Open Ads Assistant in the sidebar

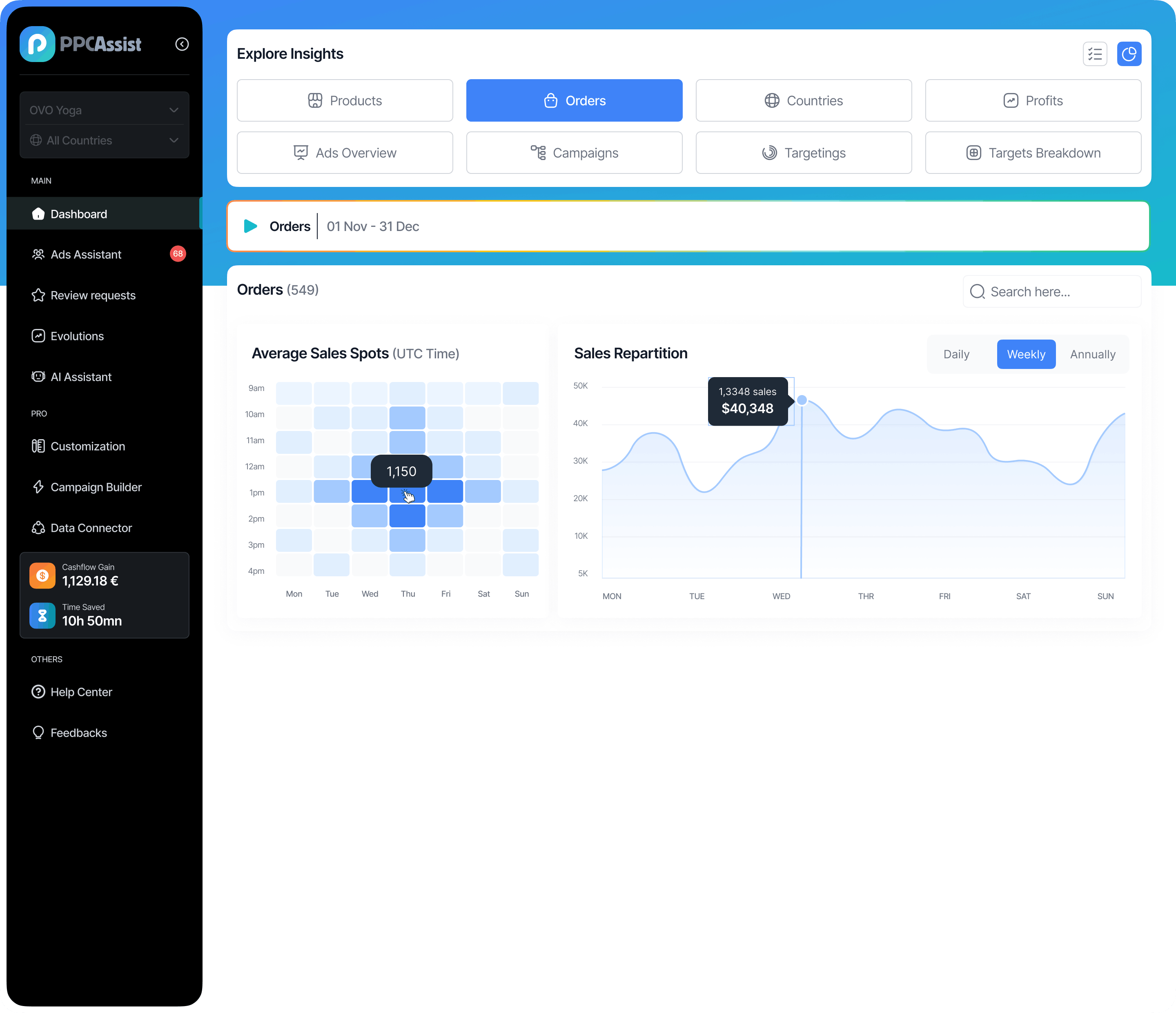(86, 255)
